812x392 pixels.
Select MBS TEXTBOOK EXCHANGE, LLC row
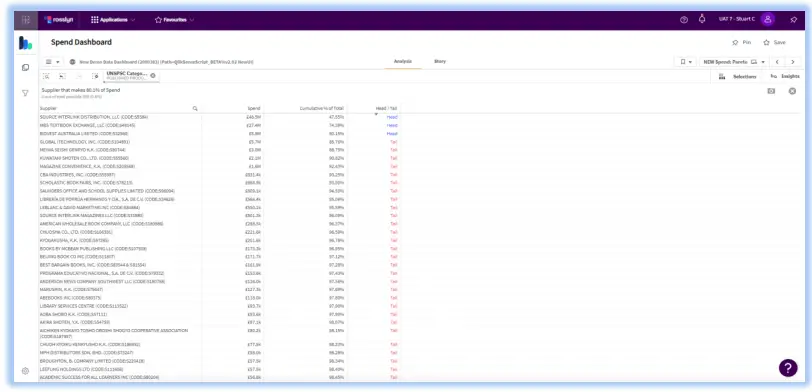pyautogui.click(x=88, y=125)
